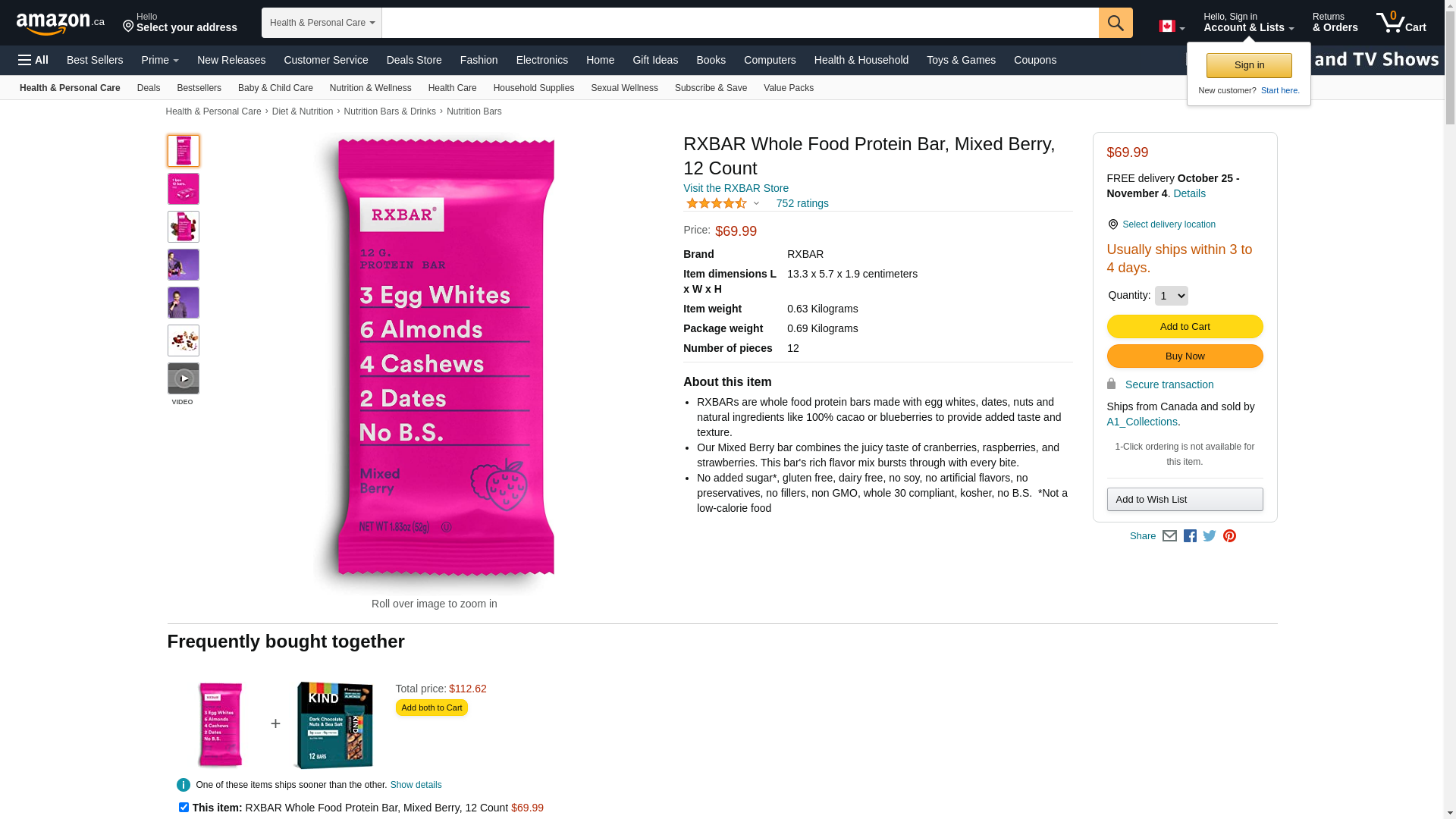Viewport: 1456px width, 819px height.
Task: Open the Health & Personal Care search dropdown
Action: [x=322, y=23]
